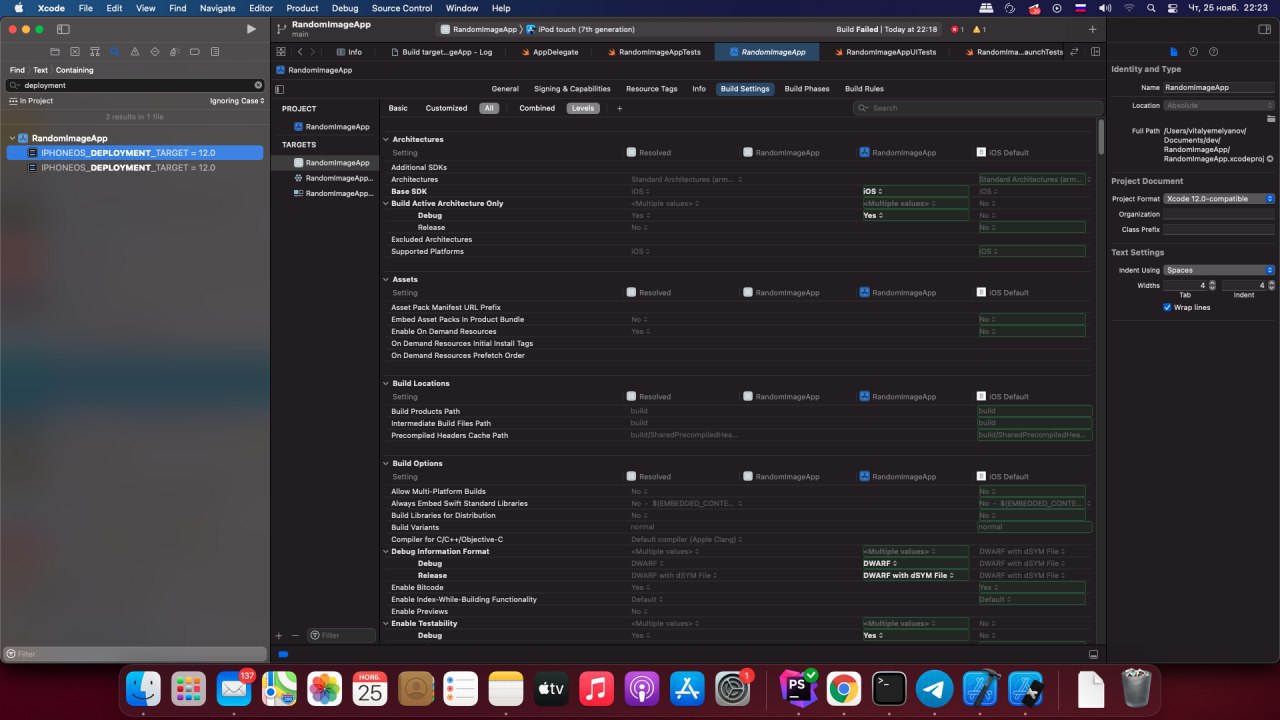Open Telegram from the Dock
The width and height of the screenshot is (1280, 720).
[x=935, y=688]
